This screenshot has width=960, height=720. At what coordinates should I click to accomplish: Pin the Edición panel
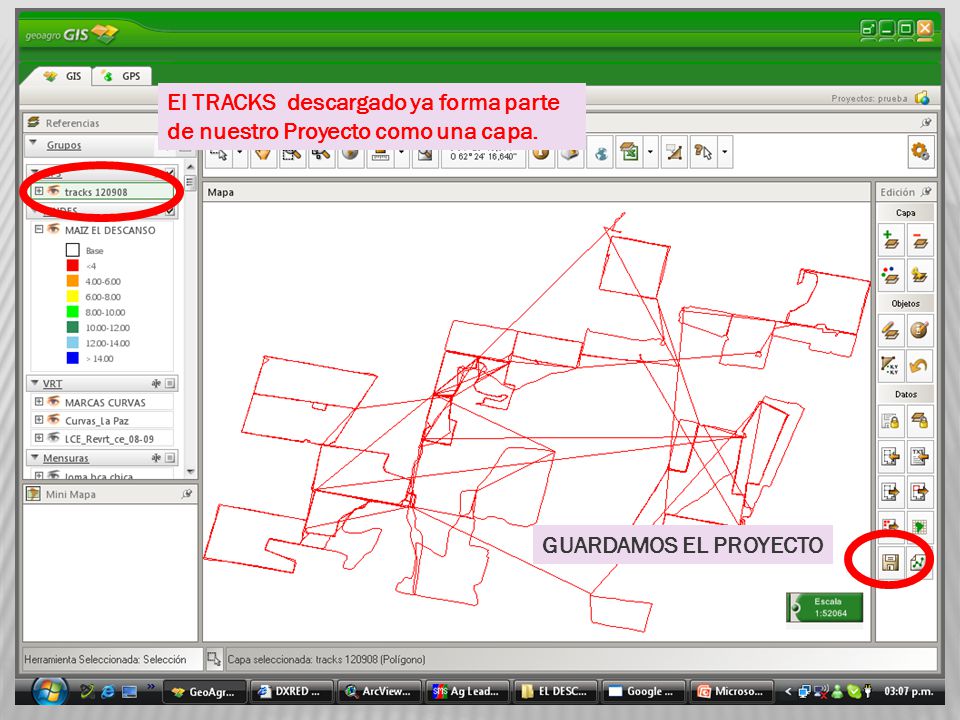click(926, 192)
